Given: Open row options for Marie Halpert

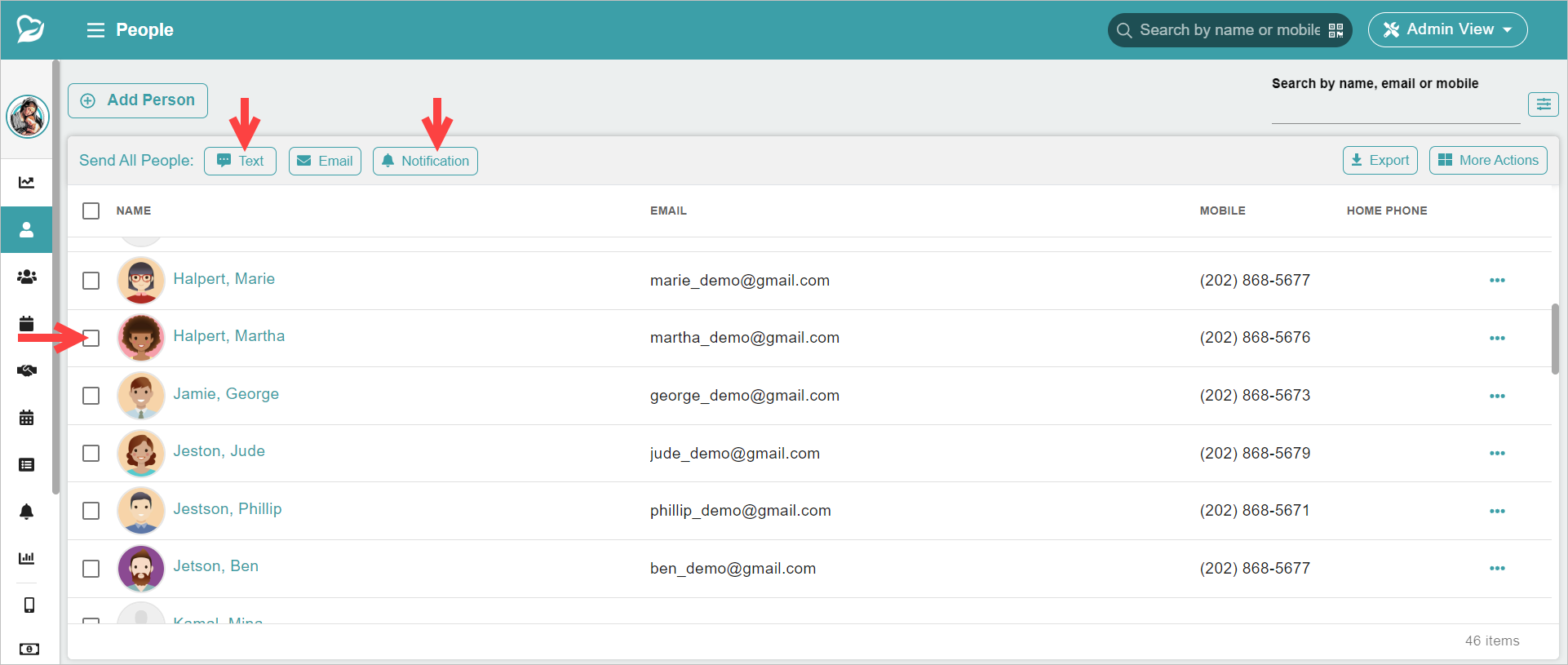Looking at the screenshot, I should [1497, 281].
